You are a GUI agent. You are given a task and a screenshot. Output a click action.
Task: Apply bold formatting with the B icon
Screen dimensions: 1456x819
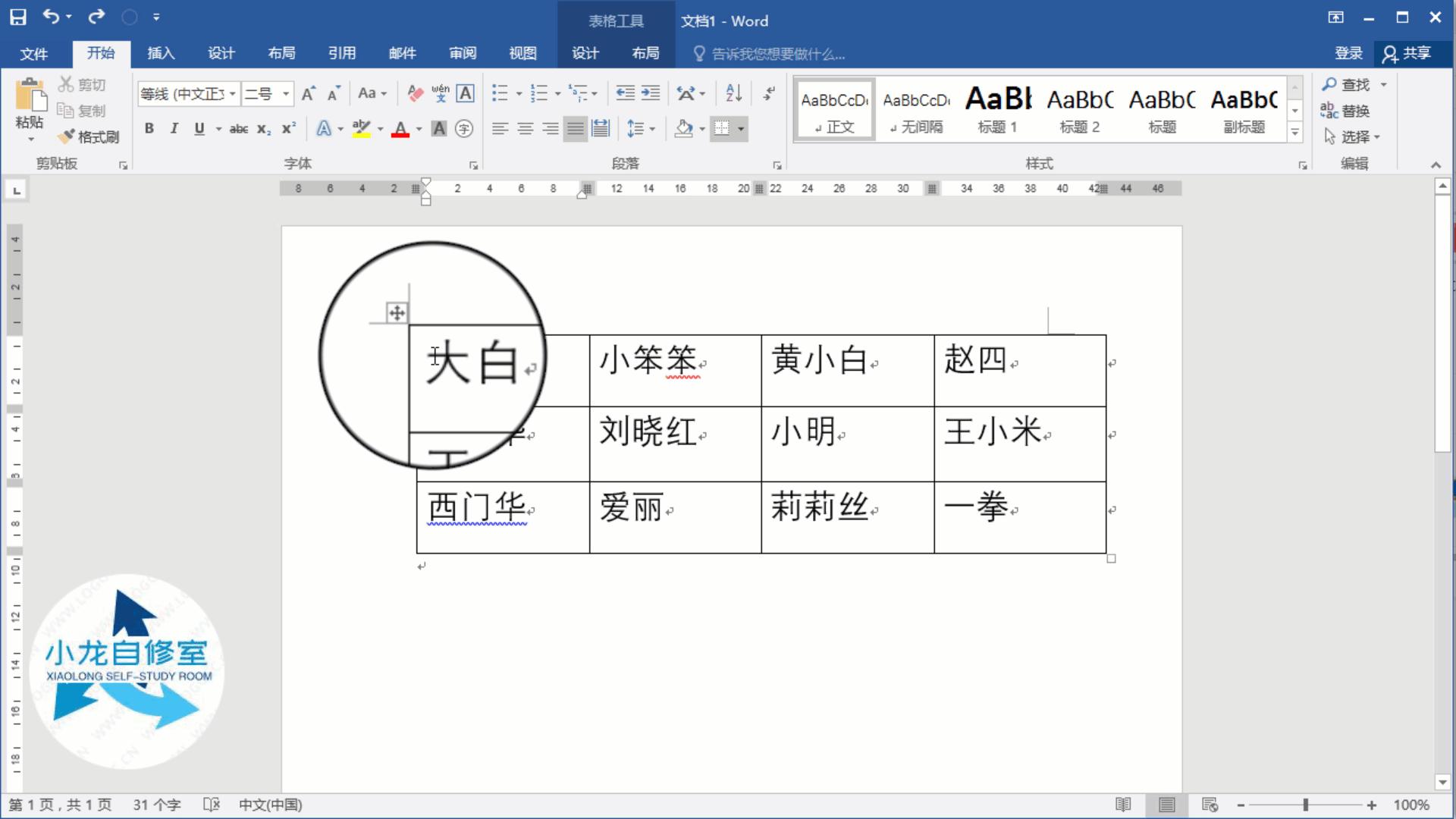(x=149, y=129)
